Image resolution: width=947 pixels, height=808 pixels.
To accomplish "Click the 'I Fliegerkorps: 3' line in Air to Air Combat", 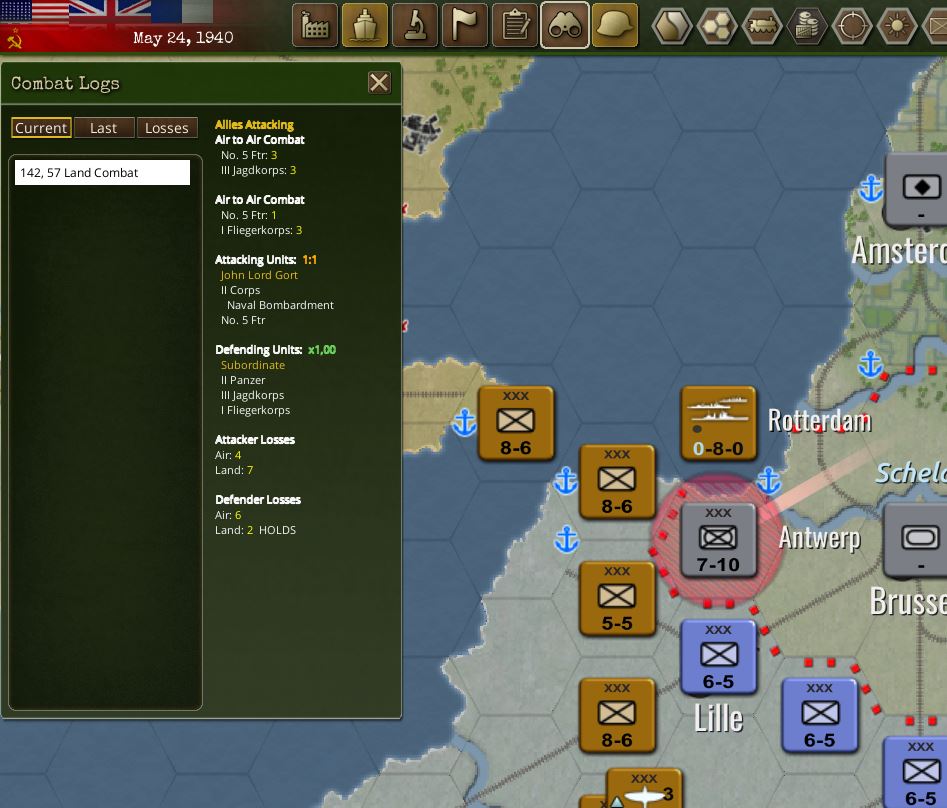I will [x=262, y=230].
